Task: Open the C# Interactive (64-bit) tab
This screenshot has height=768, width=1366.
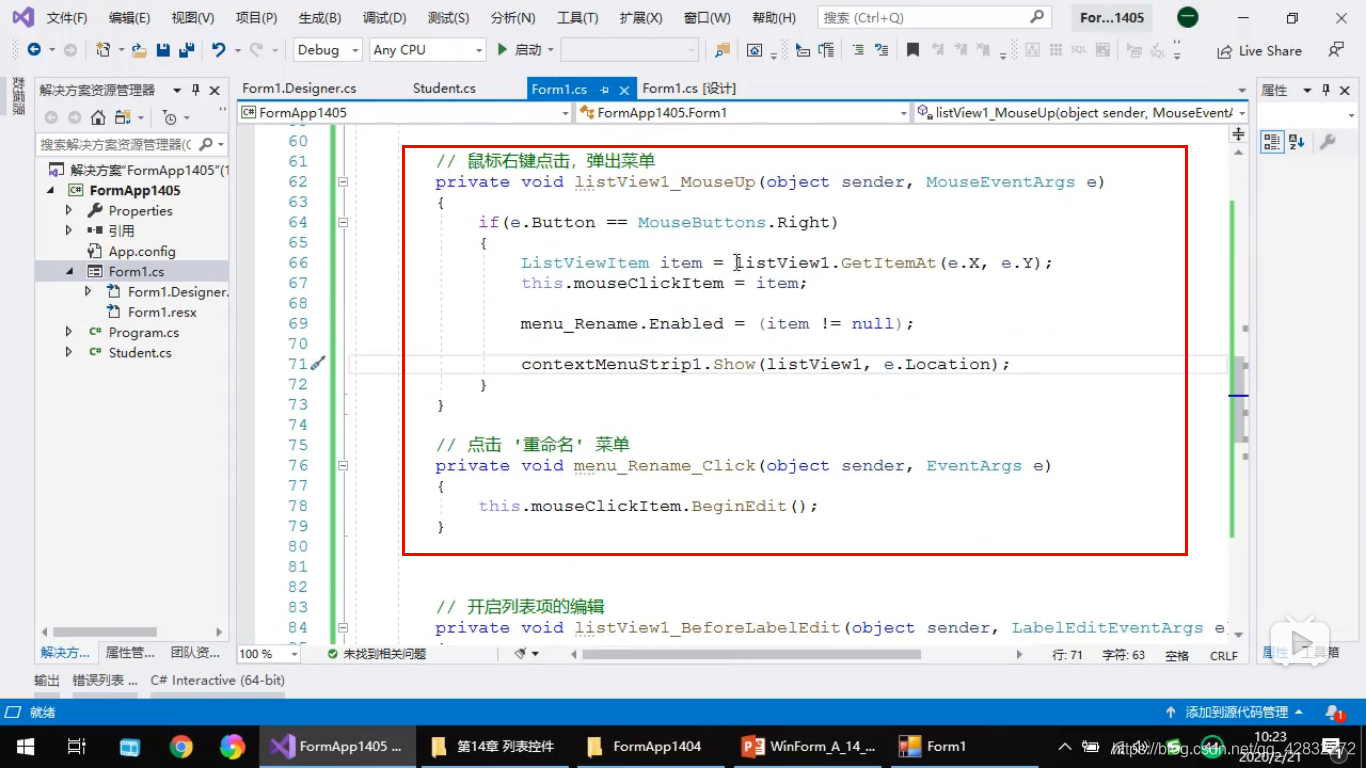Action: coord(218,680)
